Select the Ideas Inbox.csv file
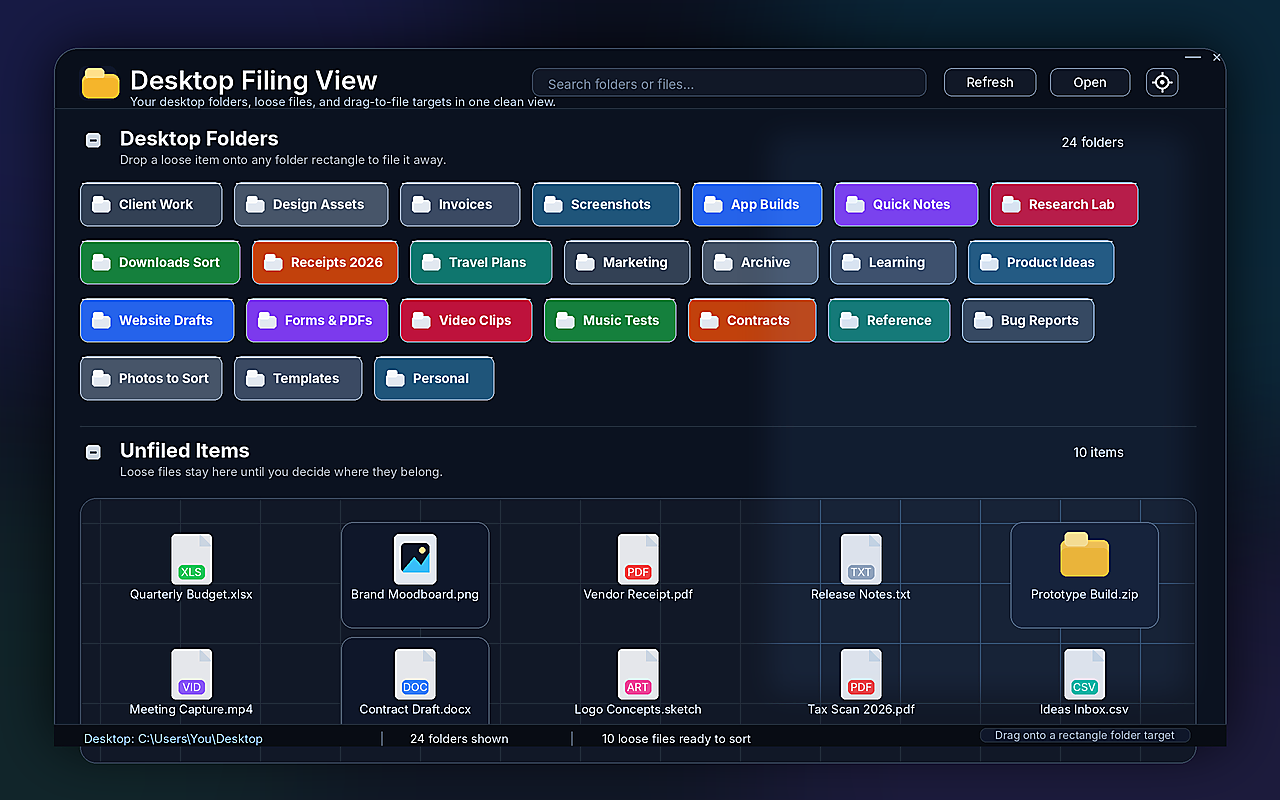Screen dimensions: 1280x800 (x=1085, y=683)
